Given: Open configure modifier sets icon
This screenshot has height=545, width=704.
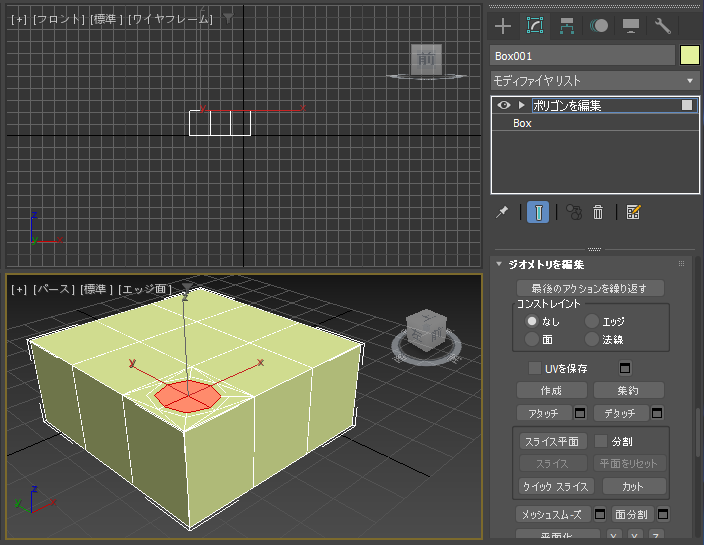Looking at the screenshot, I should click(x=633, y=212).
